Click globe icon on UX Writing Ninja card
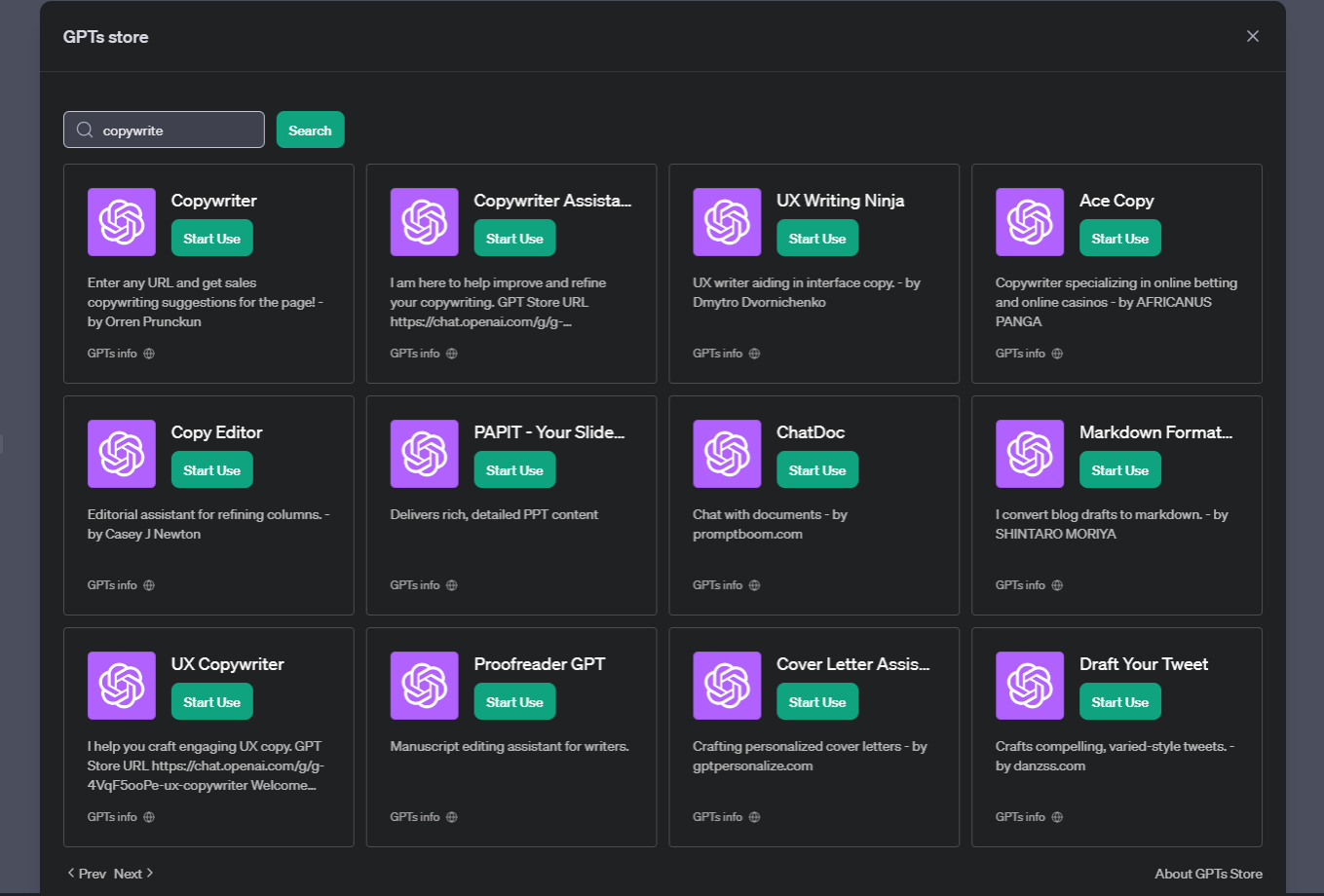Image resolution: width=1324 pixels, height=896 pixels. click(x=755, y=354)
